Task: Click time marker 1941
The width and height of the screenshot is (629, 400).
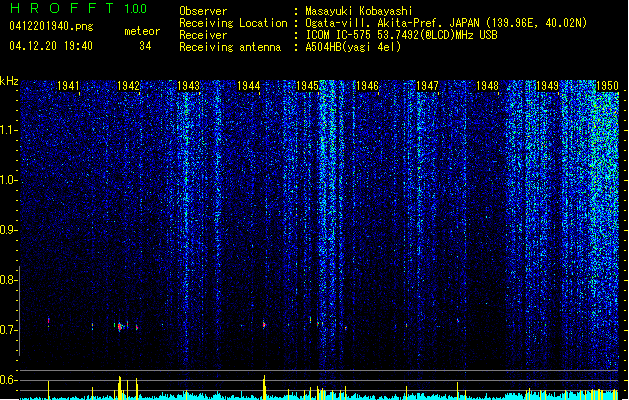Action: 68,86
